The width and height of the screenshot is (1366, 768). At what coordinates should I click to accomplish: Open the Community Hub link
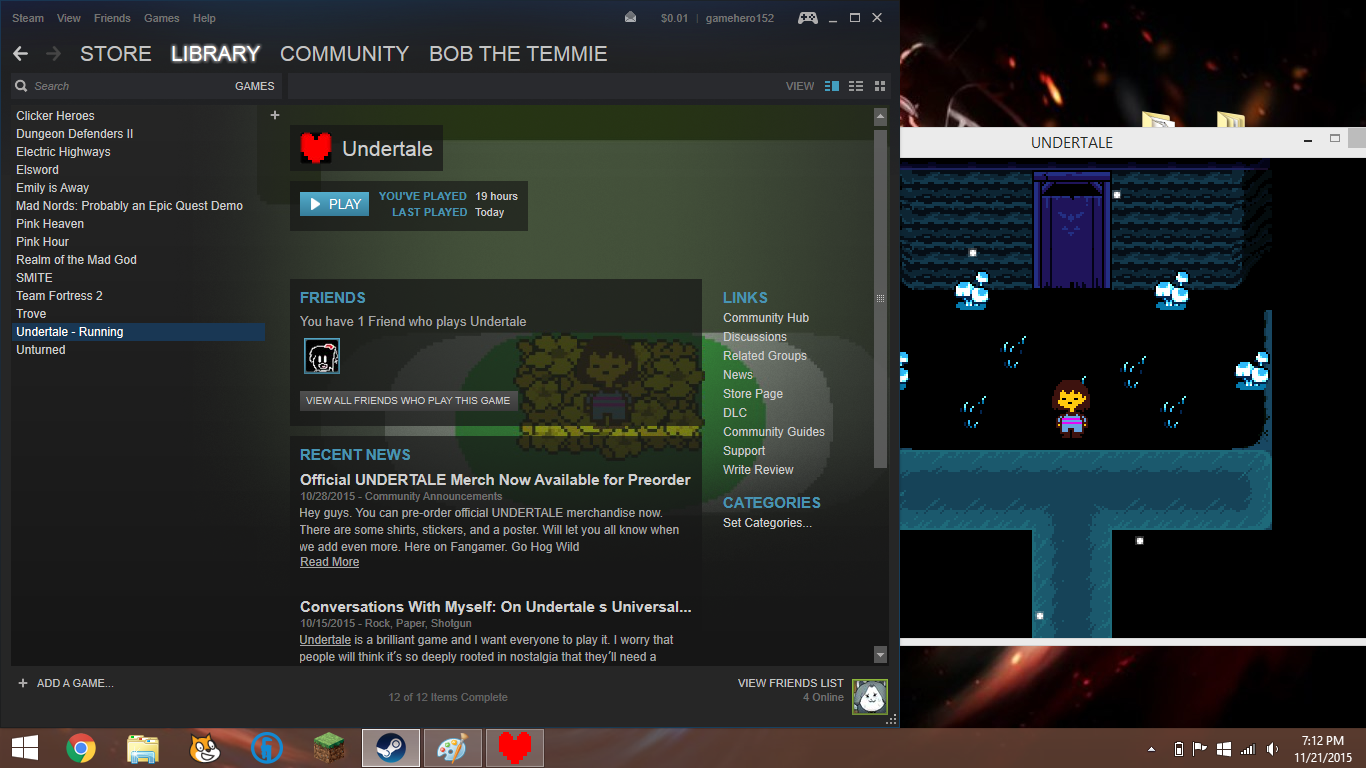(x=766, y=318)
